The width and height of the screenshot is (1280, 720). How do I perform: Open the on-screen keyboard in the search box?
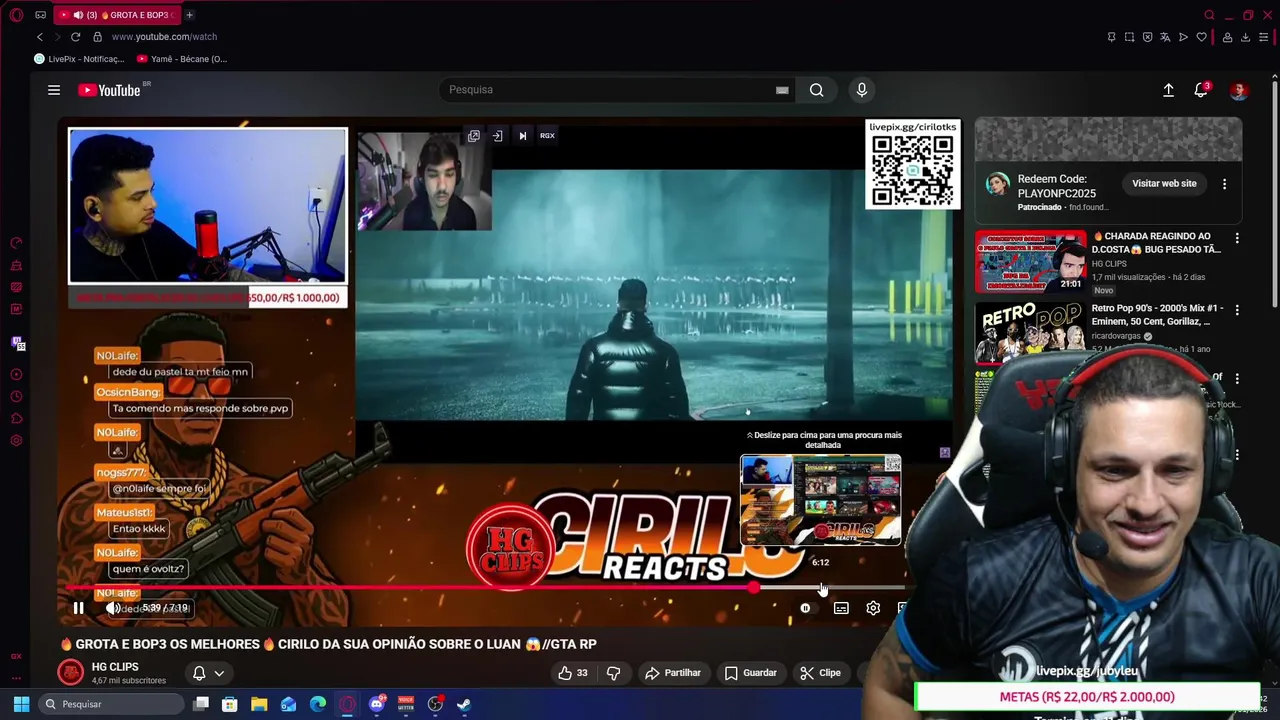tap(782, 90)
